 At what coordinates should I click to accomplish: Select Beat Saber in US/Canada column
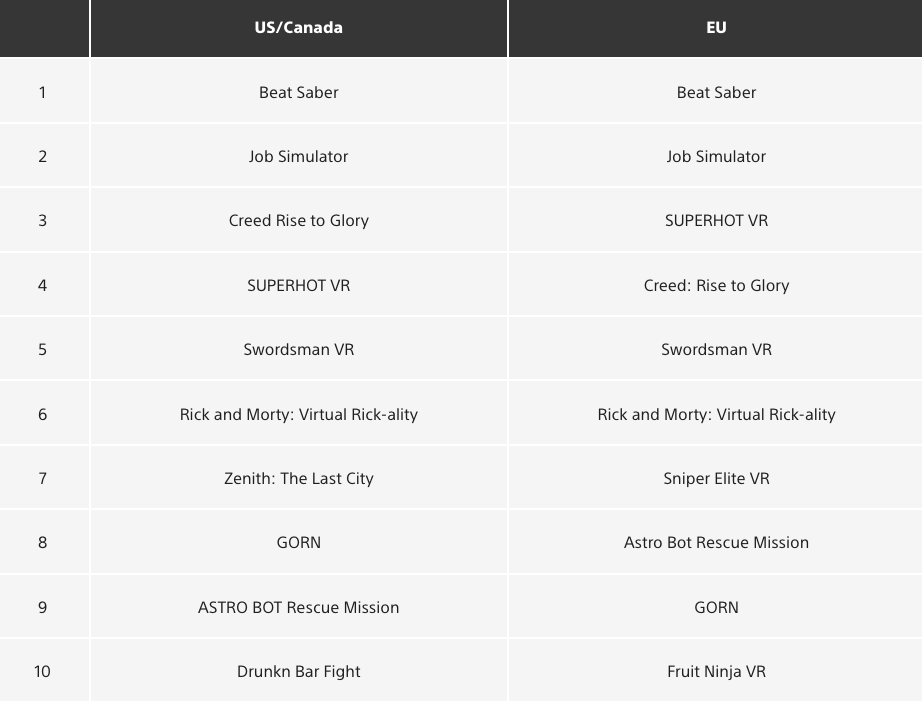point(299,92)
